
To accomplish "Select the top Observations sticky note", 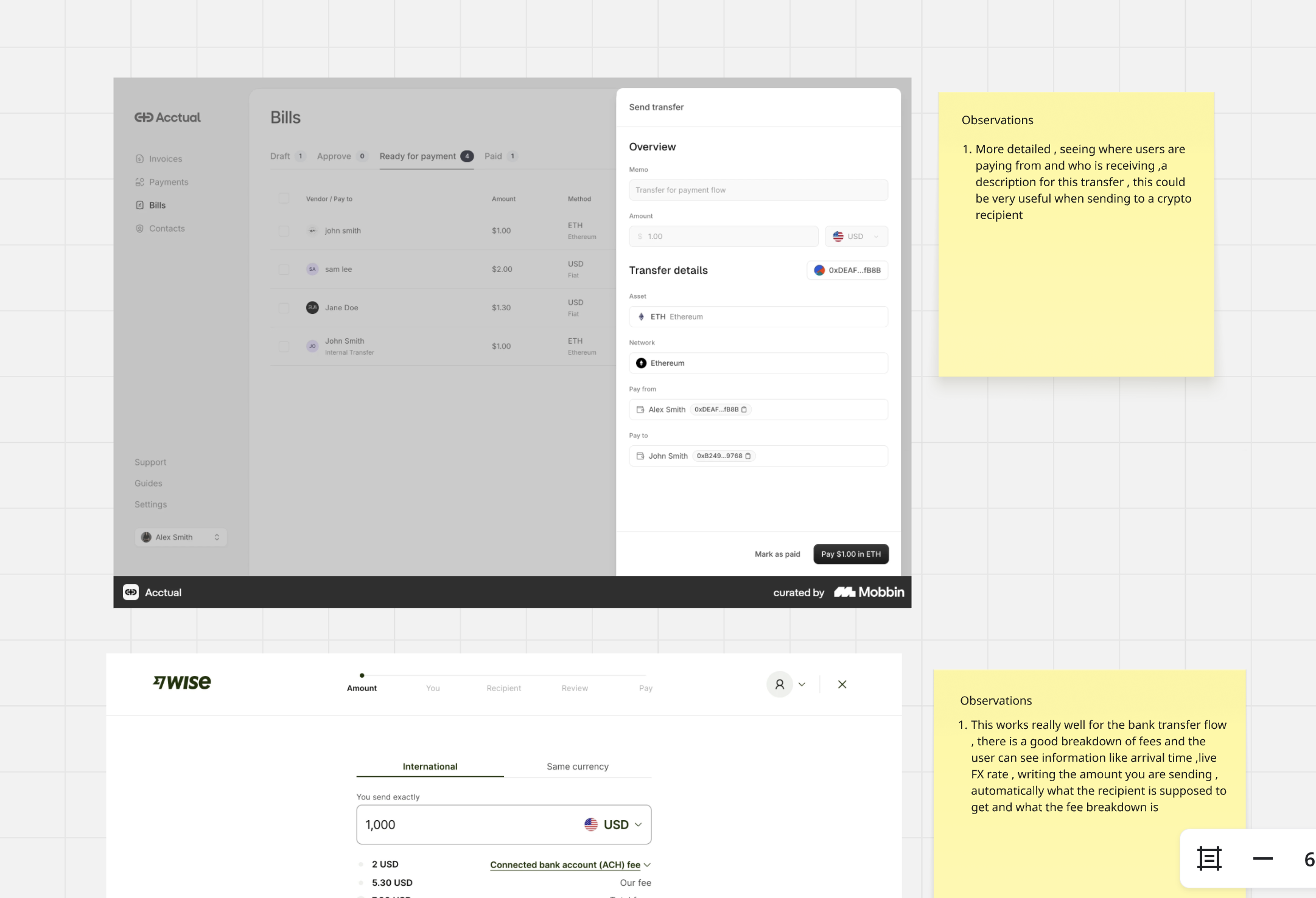I will tap(1076, 235).
